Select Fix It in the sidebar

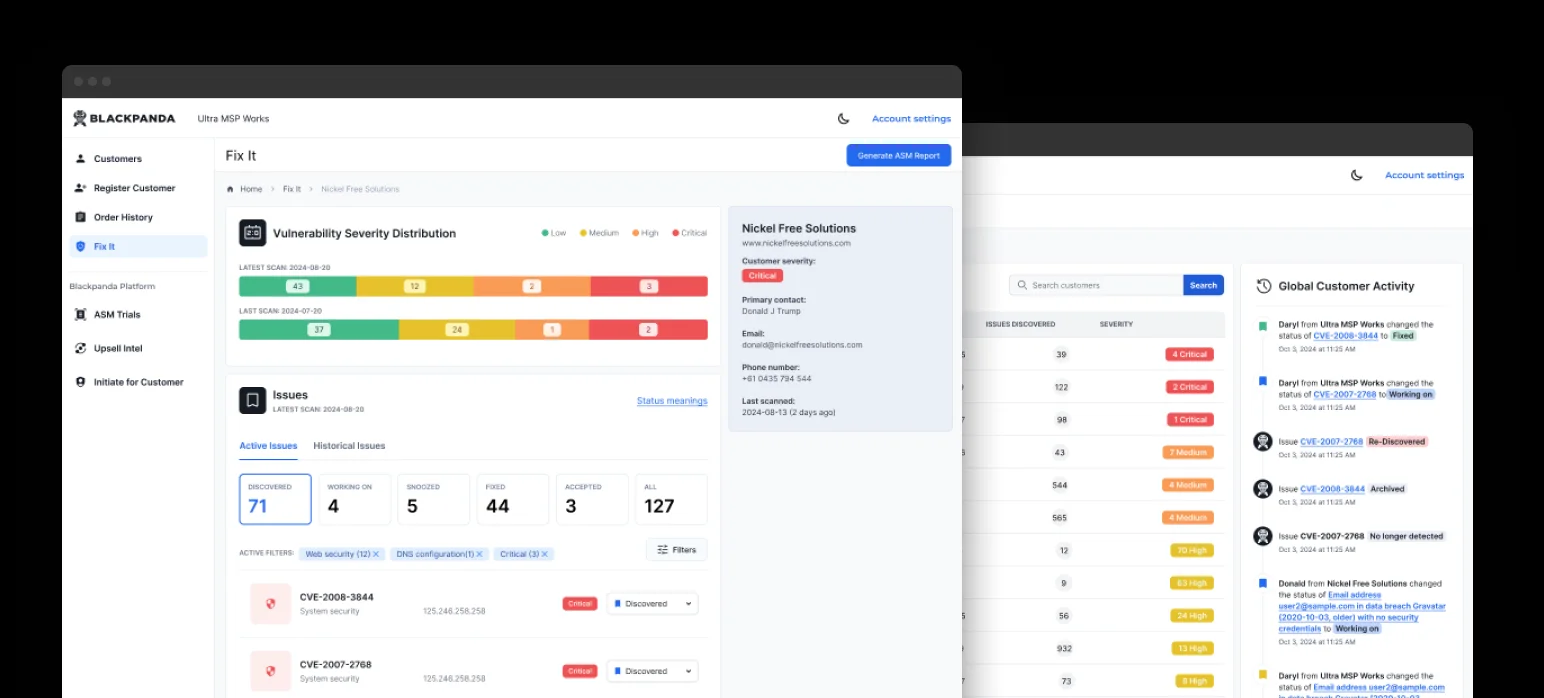pyautogui.click(x=138, y=246)
